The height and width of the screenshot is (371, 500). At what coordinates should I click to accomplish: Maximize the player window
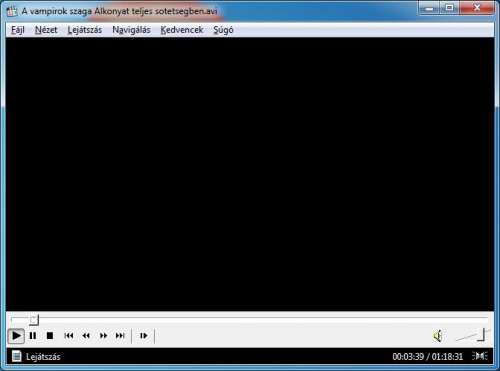[449, 8]
